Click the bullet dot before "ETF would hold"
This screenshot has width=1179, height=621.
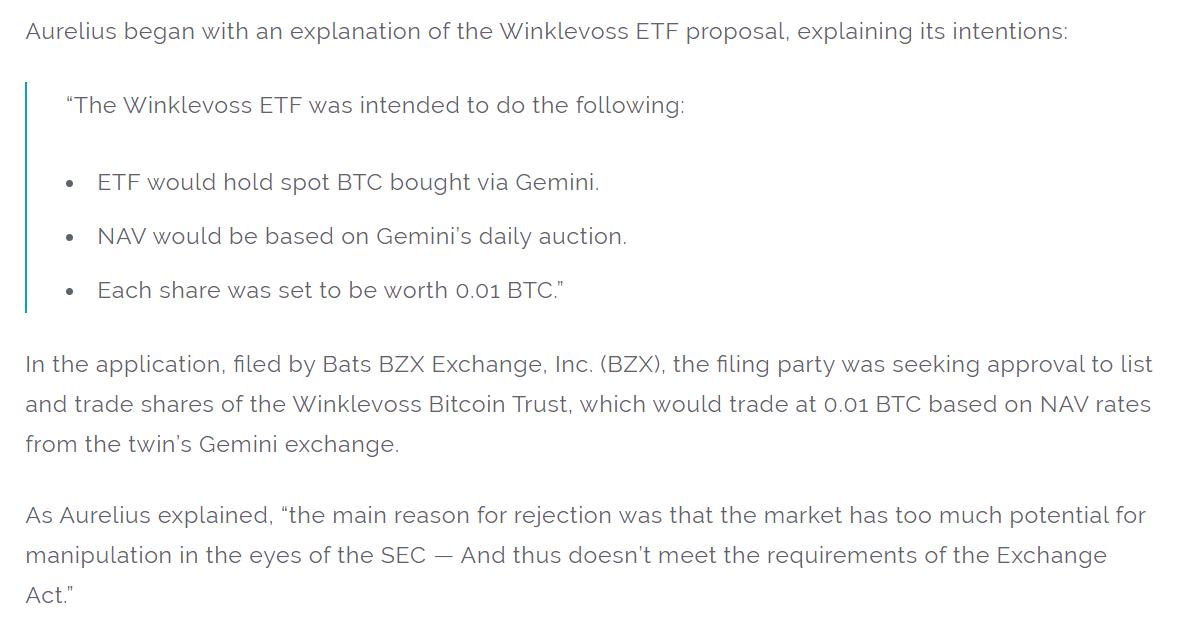(x=69, y=184)
